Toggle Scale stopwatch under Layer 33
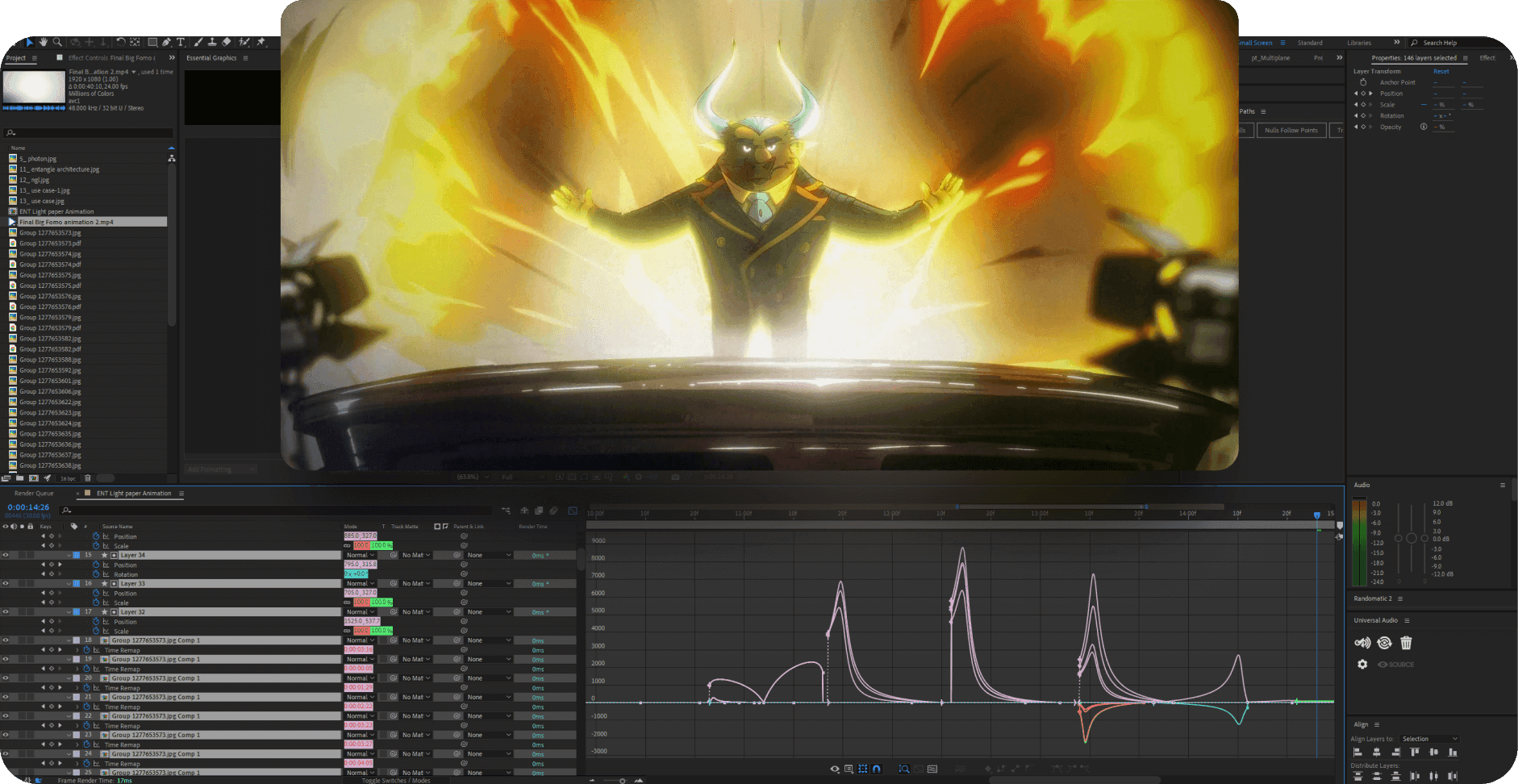Viewport: 1518px width, 784px height. click(96, 603)
